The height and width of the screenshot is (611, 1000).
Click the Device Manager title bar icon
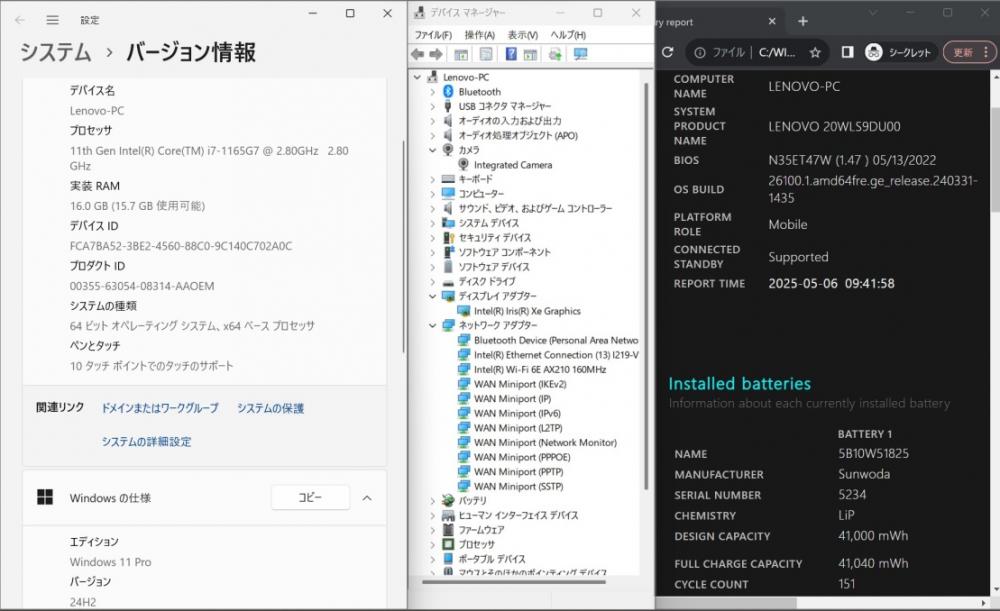419,13
